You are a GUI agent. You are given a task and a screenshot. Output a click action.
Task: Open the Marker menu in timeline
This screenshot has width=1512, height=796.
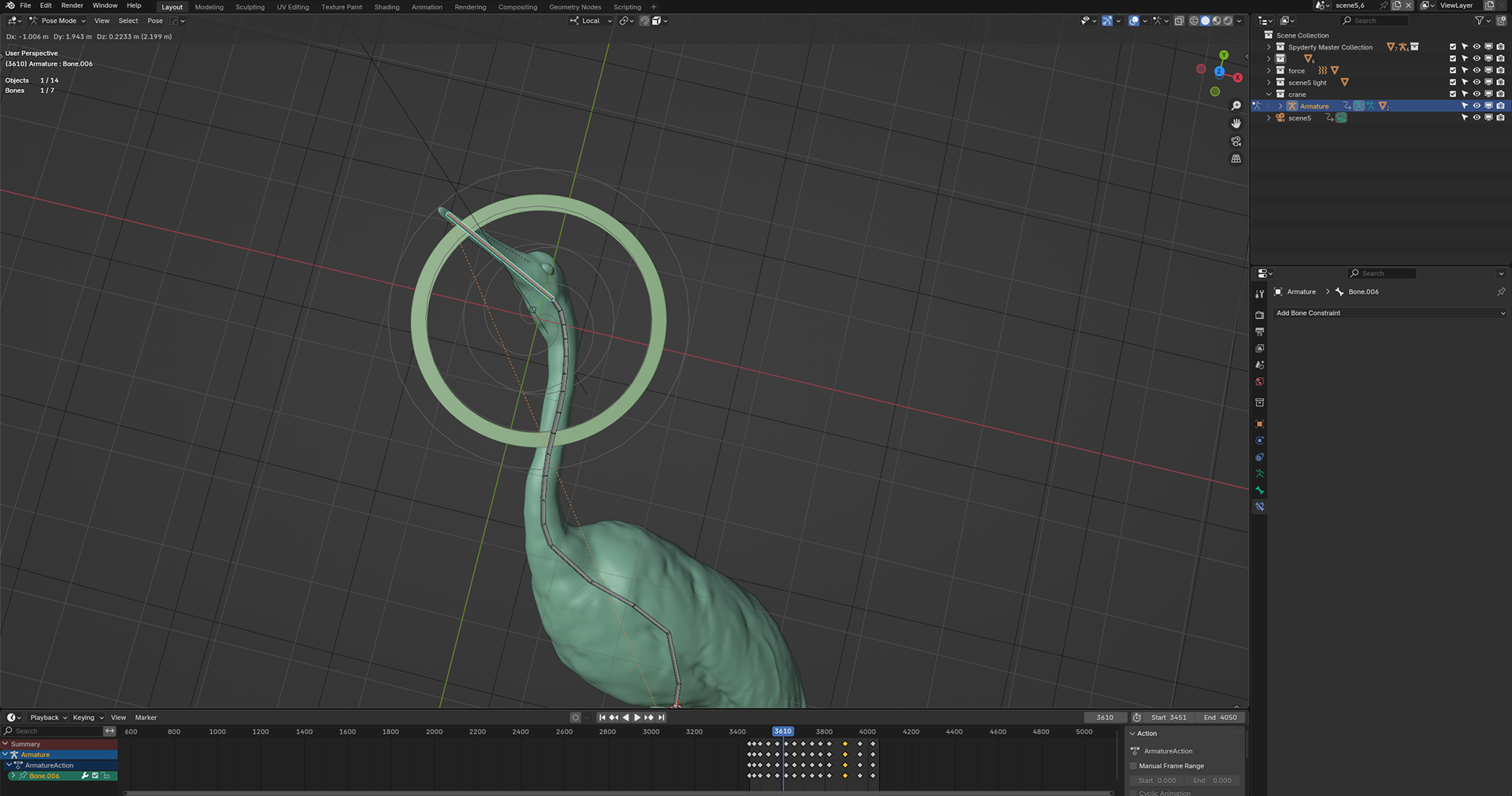(146, 718)
